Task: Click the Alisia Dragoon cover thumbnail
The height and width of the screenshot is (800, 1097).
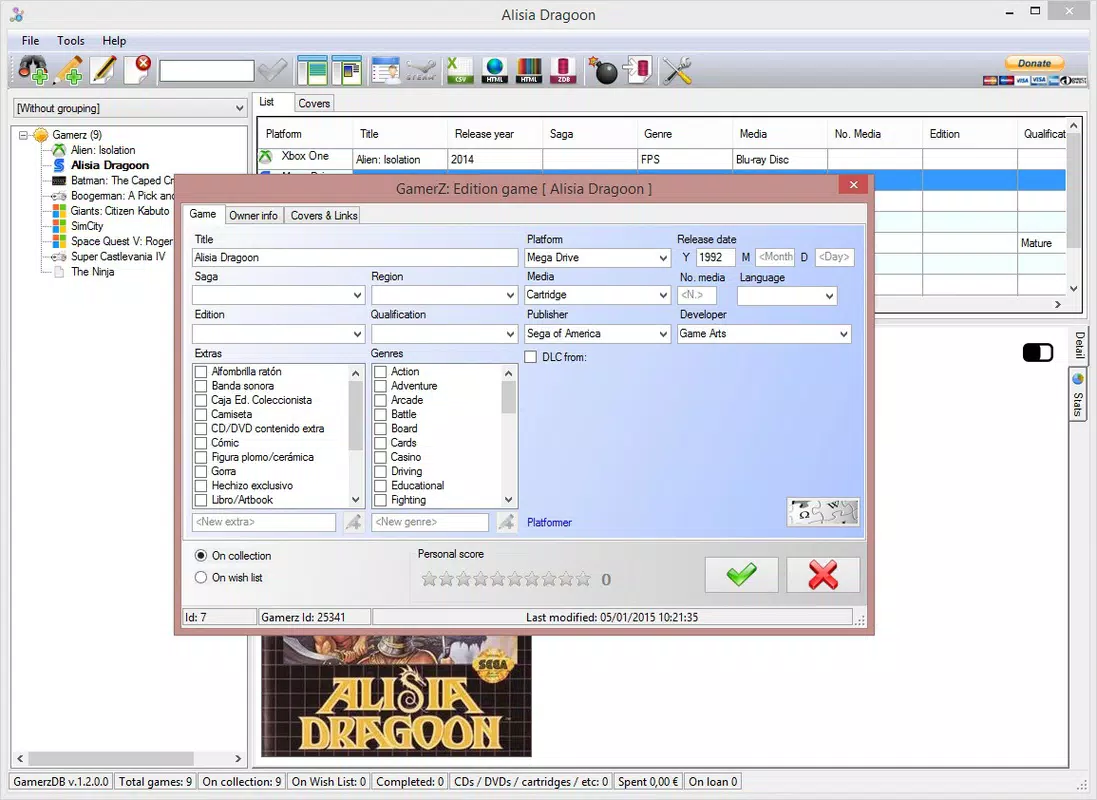Action: 397,696
